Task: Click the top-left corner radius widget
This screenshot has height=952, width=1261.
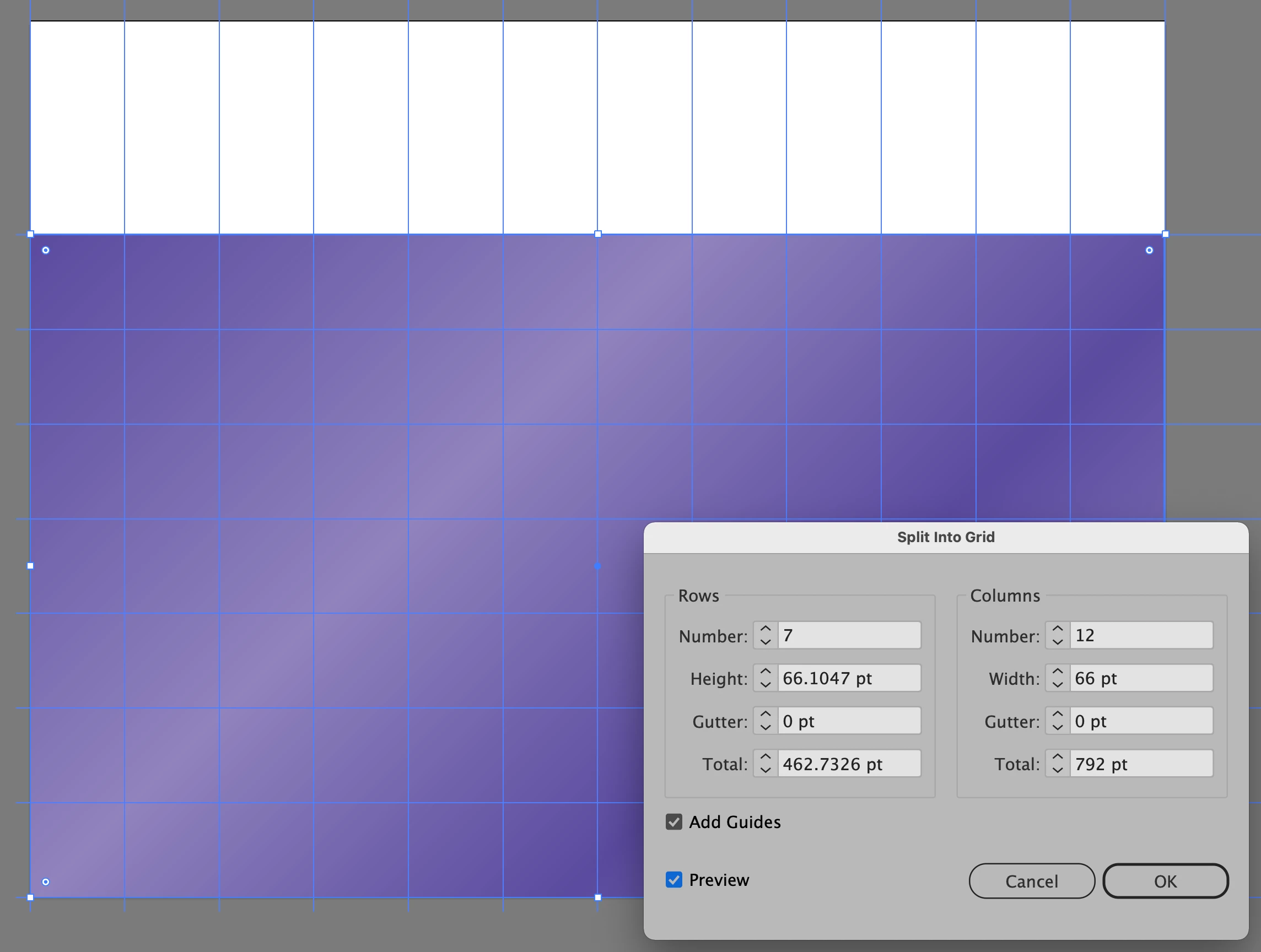Action: tap(46, 250)
